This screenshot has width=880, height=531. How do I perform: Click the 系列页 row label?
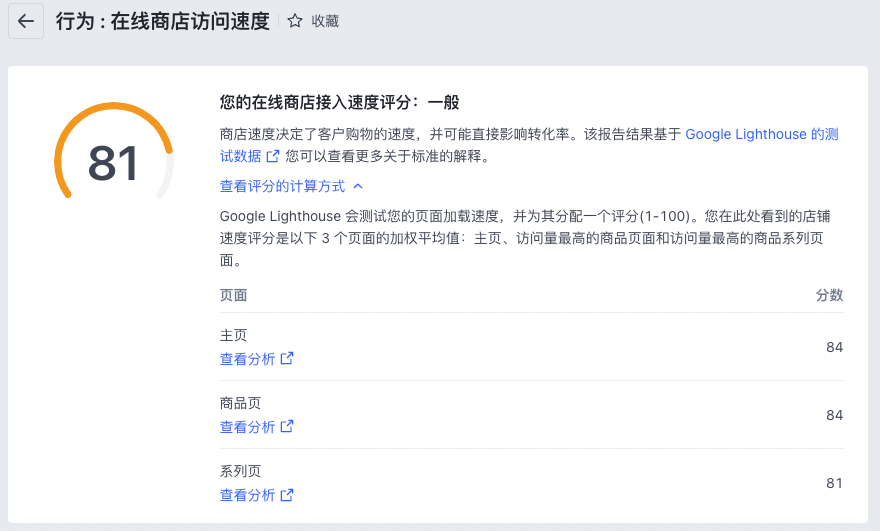click(x=240, y=471)
